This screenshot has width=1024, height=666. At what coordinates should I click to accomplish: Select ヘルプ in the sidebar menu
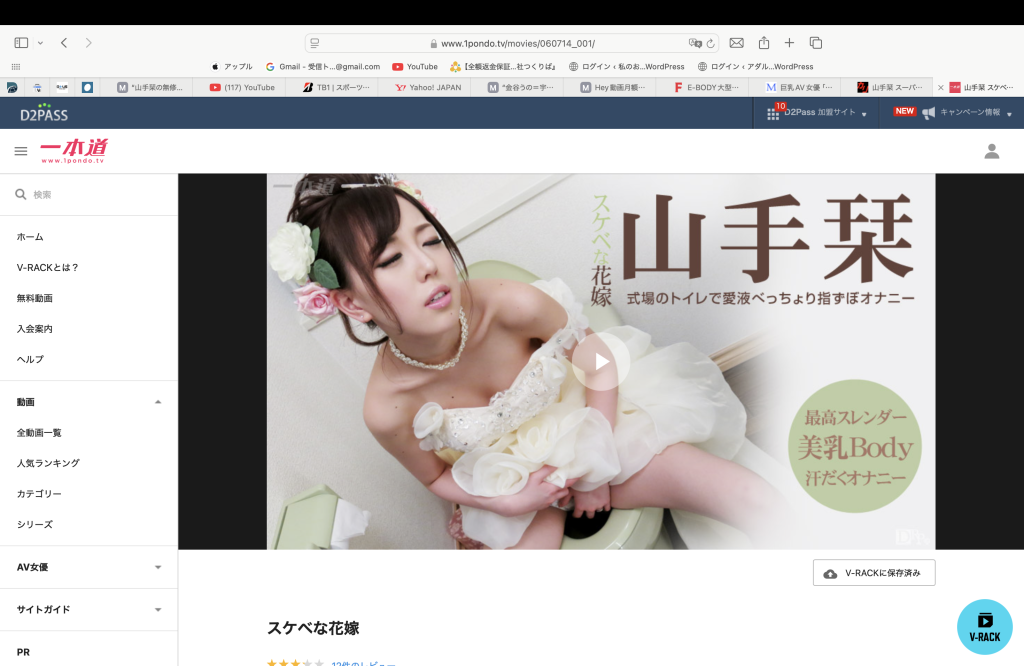[30, 359]
